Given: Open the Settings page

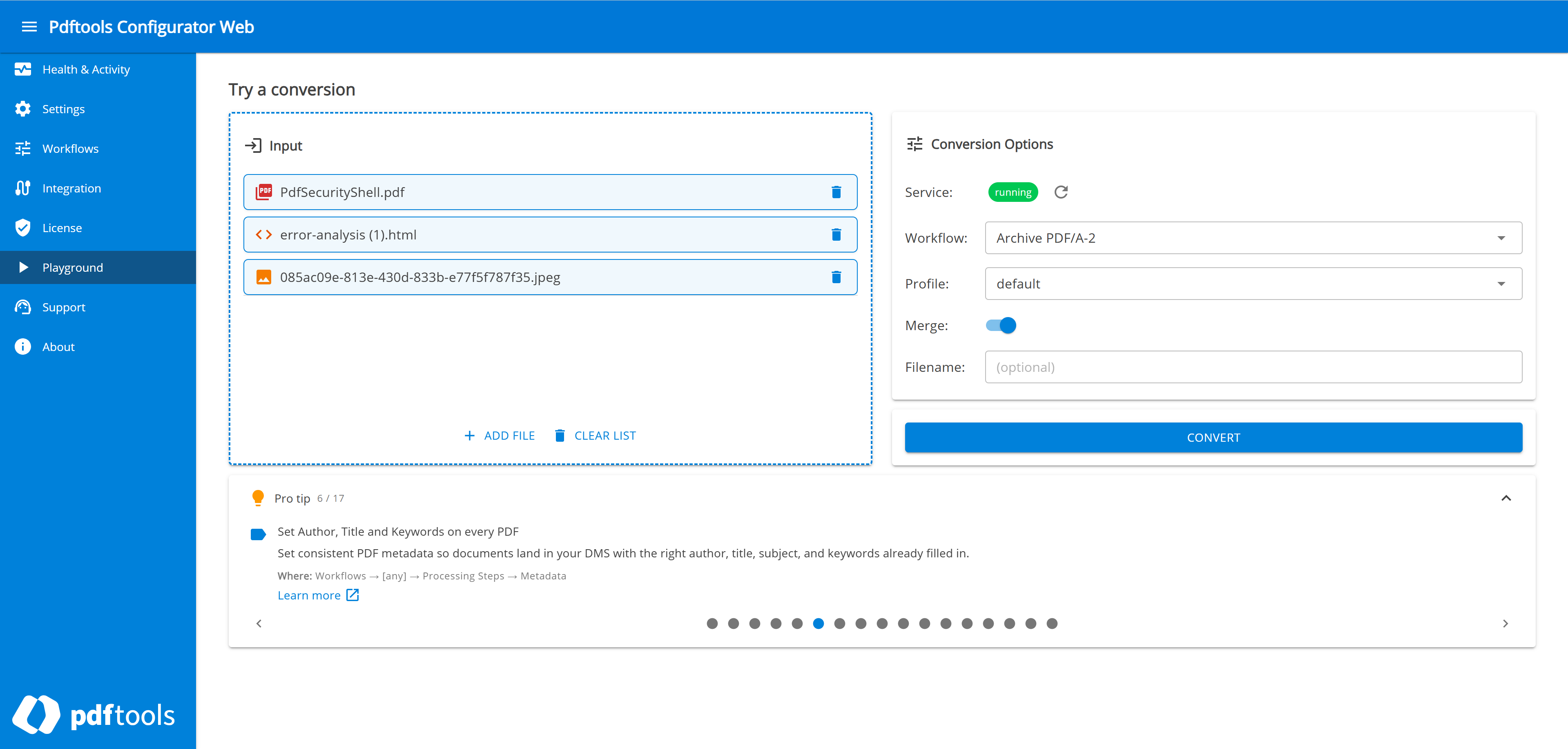Looking at the screenshot, I should coord(98,109).
